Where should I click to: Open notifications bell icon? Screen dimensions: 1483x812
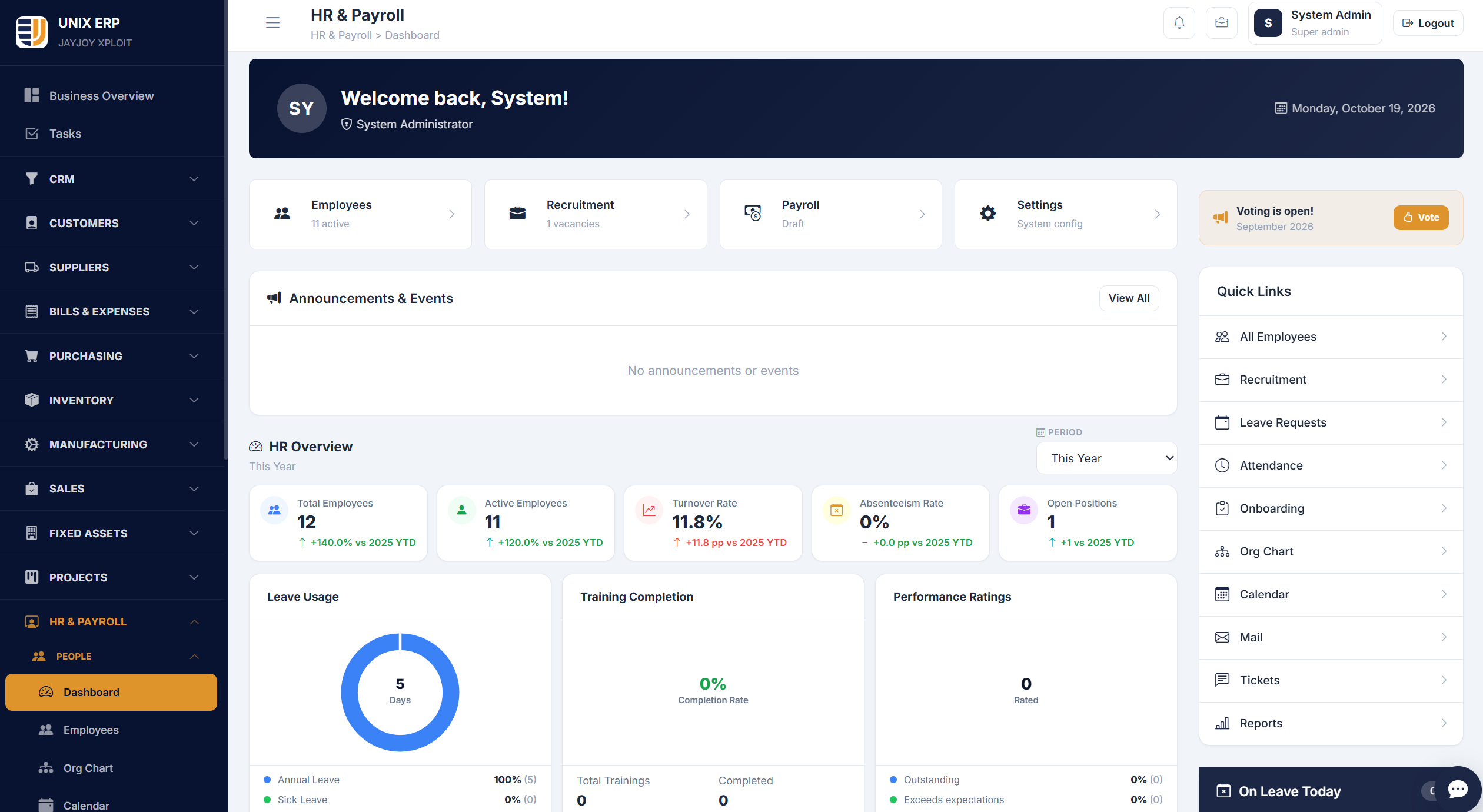[1179, 23]
